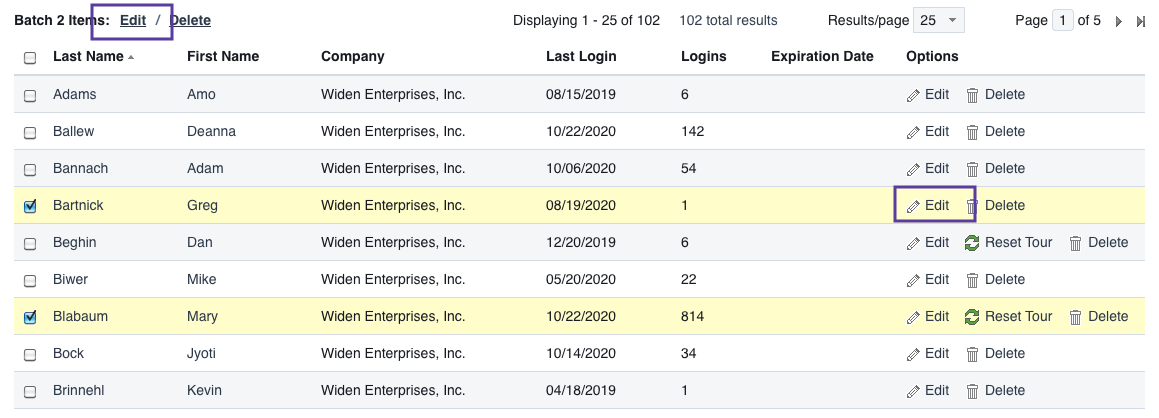Check the Ballew row checkbox
This screenshot has height=418, width=1159.
point(30,133)
